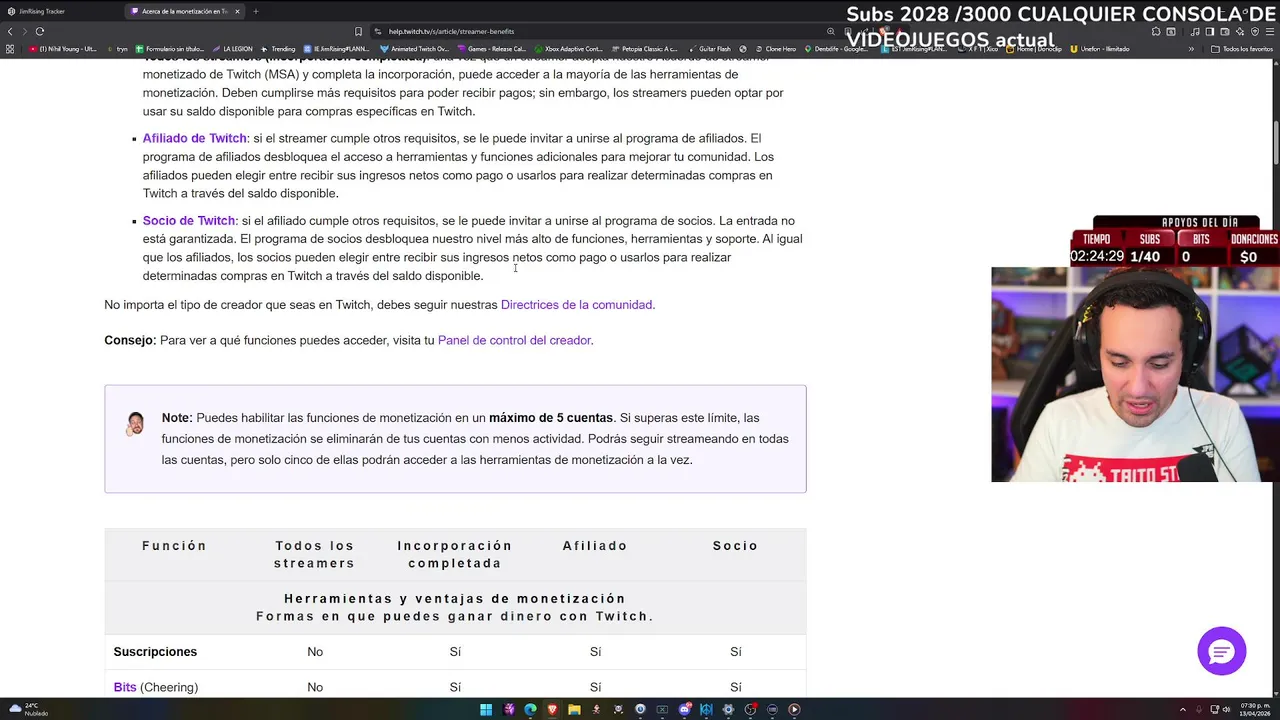Open the 'LA LEGION' bookmark
The height and width of the screenshot is (720, 1280).
point(232,49)
